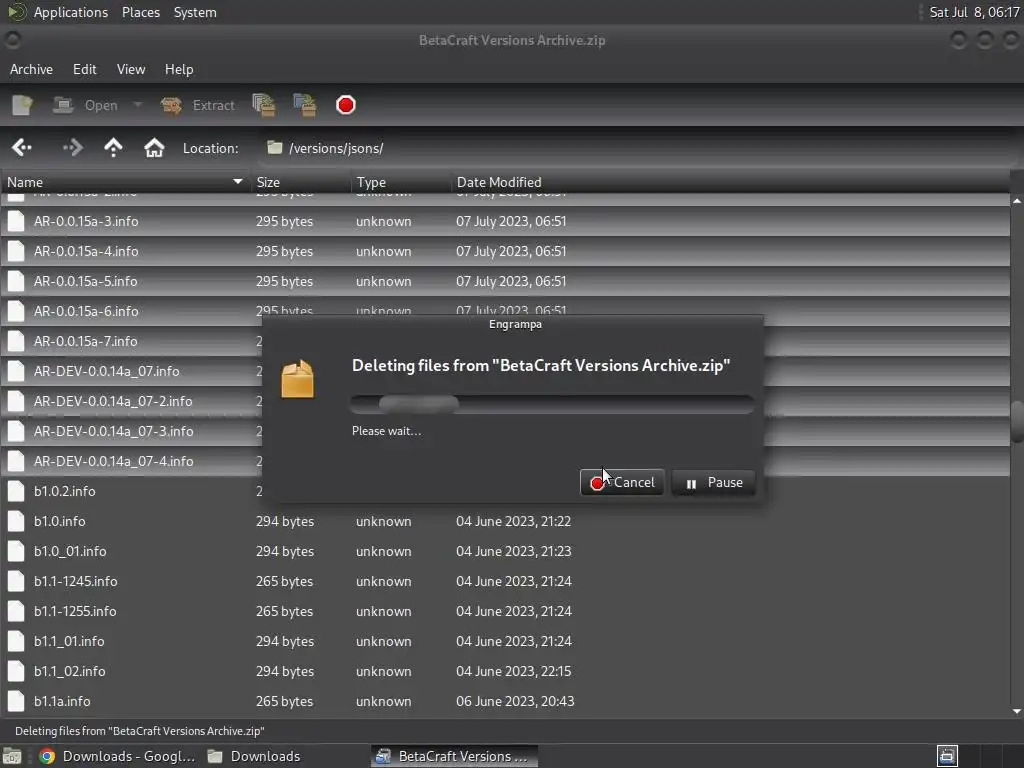Select file AR-0.0.15a-5.info
Image resolution: width=1024 pixels, height=768 pixels.
coord(505,281)
